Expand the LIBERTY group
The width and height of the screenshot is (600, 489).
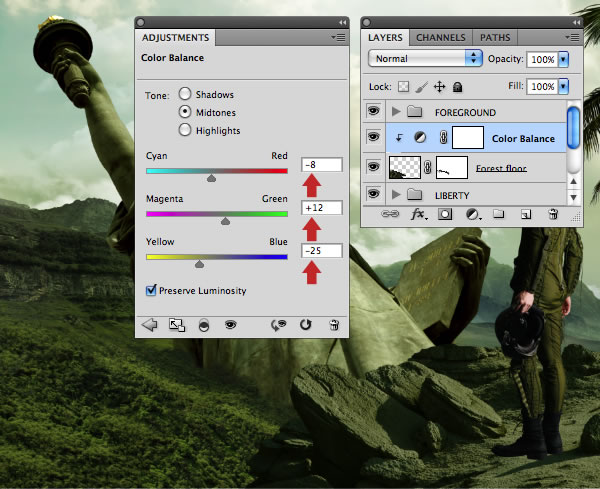(x=396, y=195)
